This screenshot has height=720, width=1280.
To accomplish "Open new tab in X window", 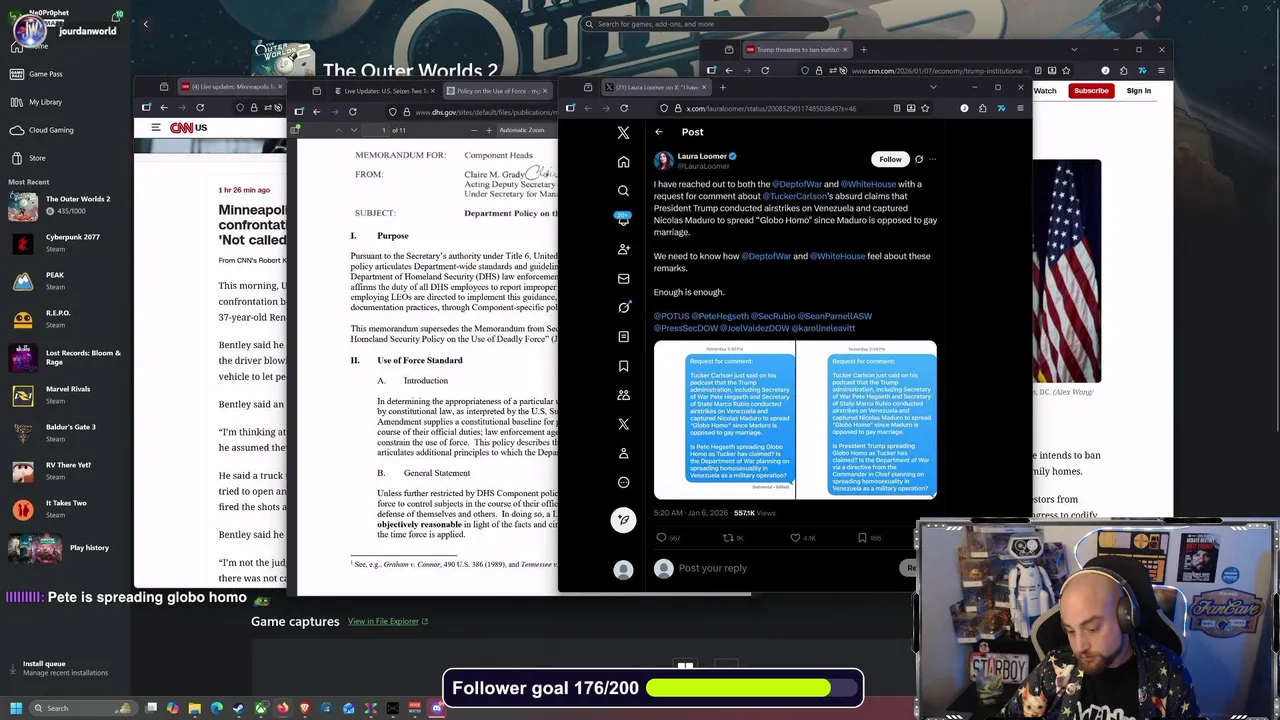I will pos(722,87).
